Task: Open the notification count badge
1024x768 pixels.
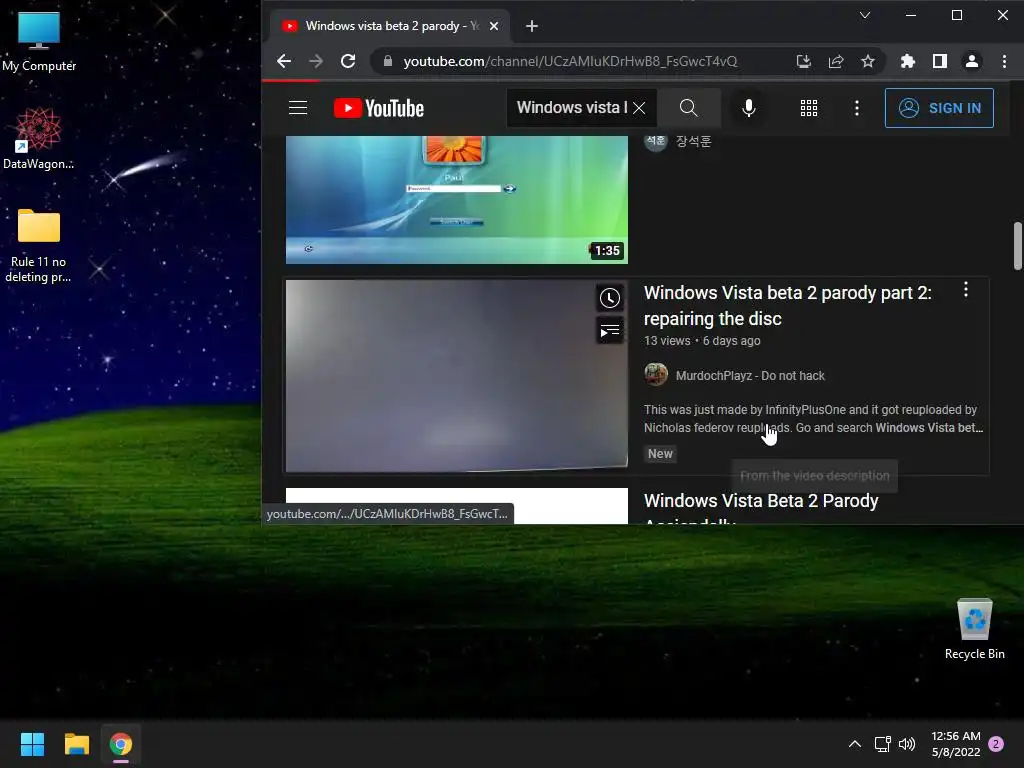Action: tap(996, 744)
